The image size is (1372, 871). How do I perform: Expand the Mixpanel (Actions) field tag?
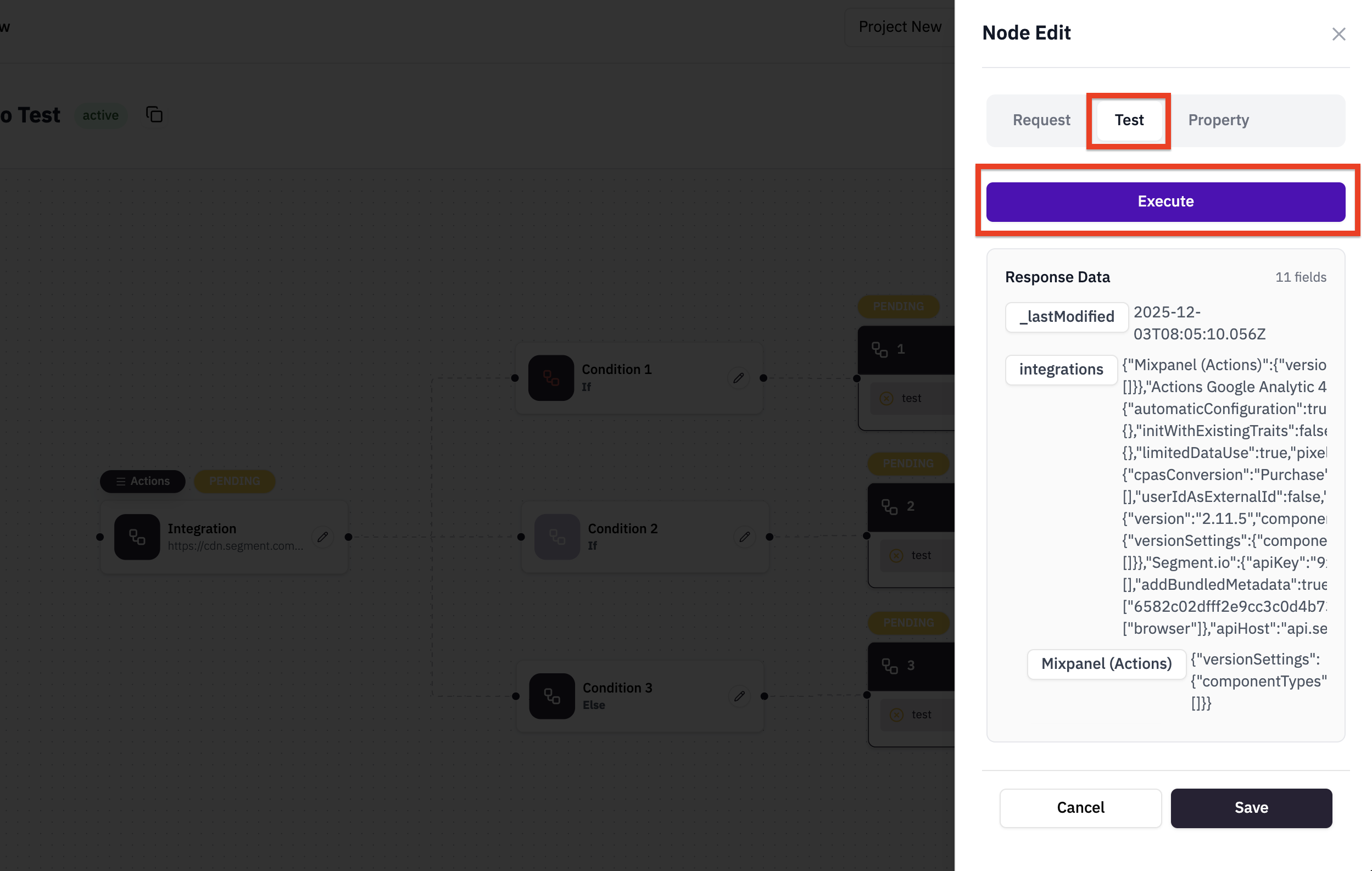click(1106, 663)
